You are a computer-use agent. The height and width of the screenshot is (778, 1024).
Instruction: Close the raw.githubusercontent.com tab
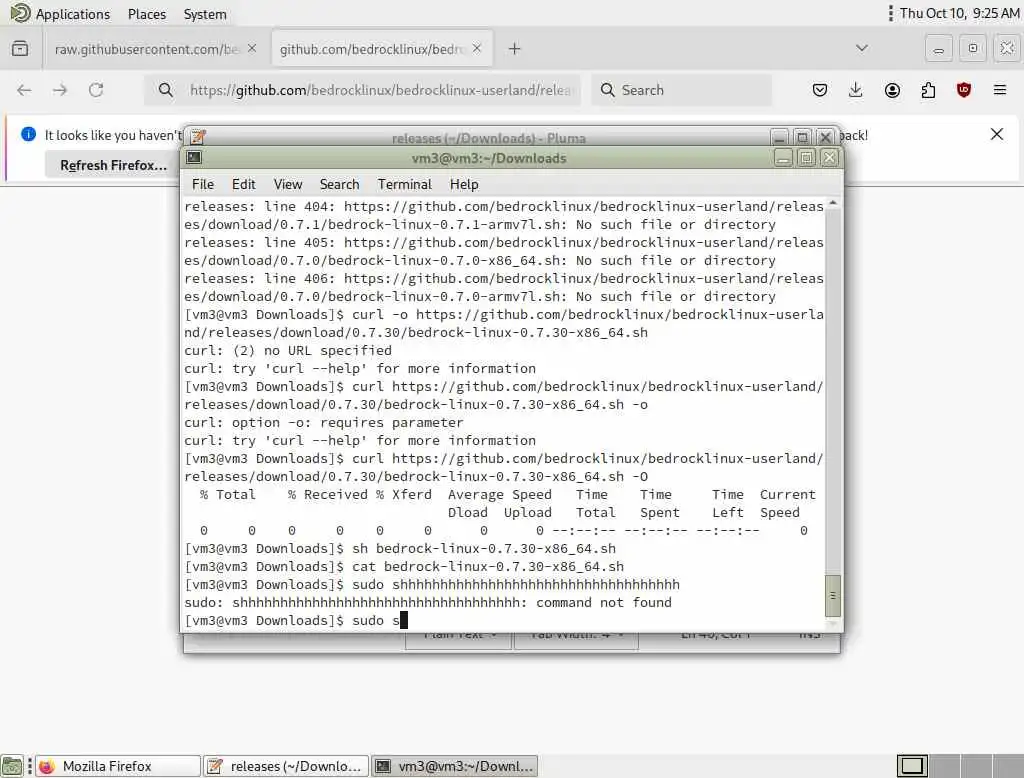pos(252,48)
